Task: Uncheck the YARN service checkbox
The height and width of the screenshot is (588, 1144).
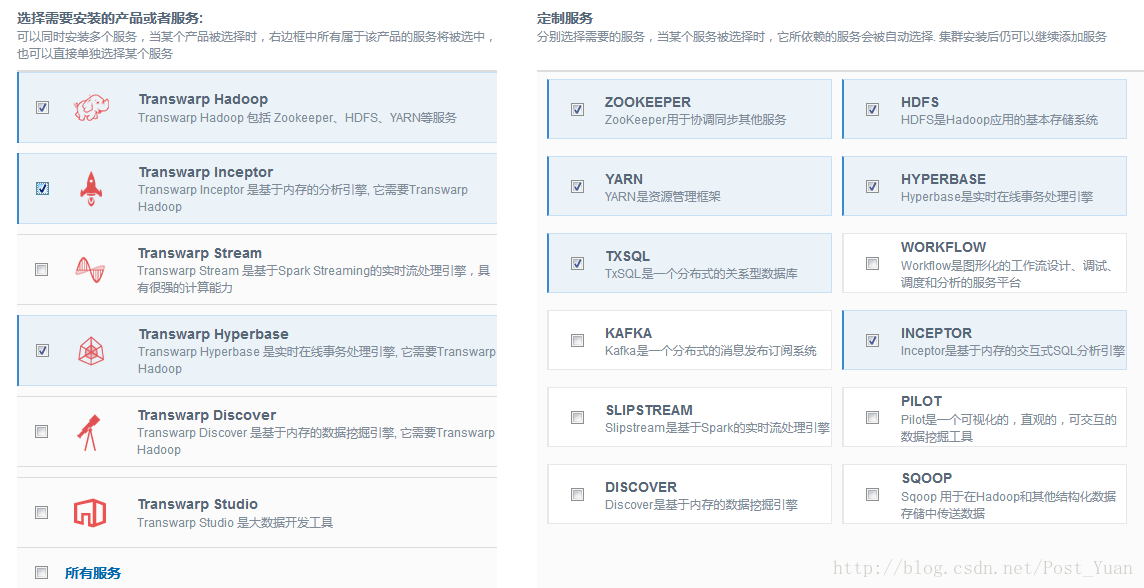Action: pos(577,186)
